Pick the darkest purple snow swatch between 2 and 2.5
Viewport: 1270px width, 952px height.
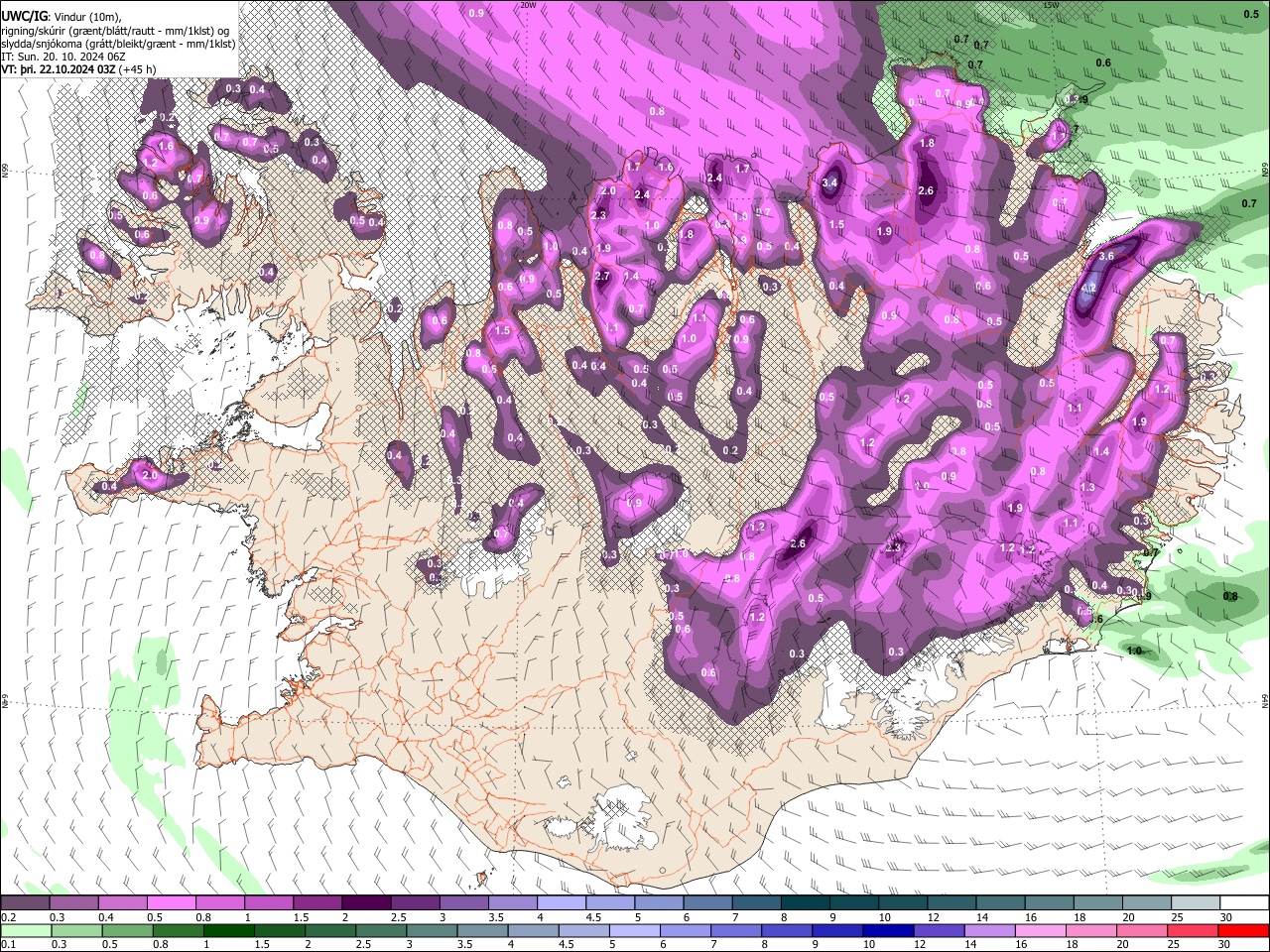(x=366, y=903)
